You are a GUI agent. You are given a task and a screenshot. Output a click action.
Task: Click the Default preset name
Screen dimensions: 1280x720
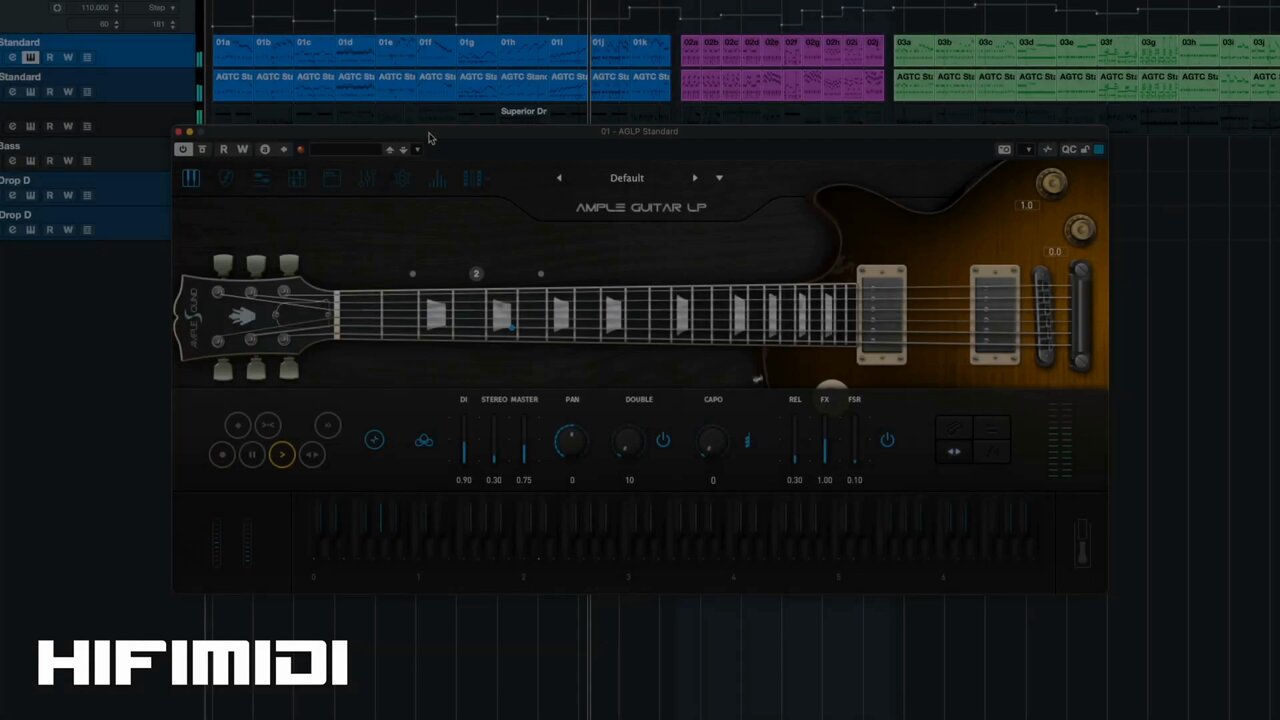(627, 178)
